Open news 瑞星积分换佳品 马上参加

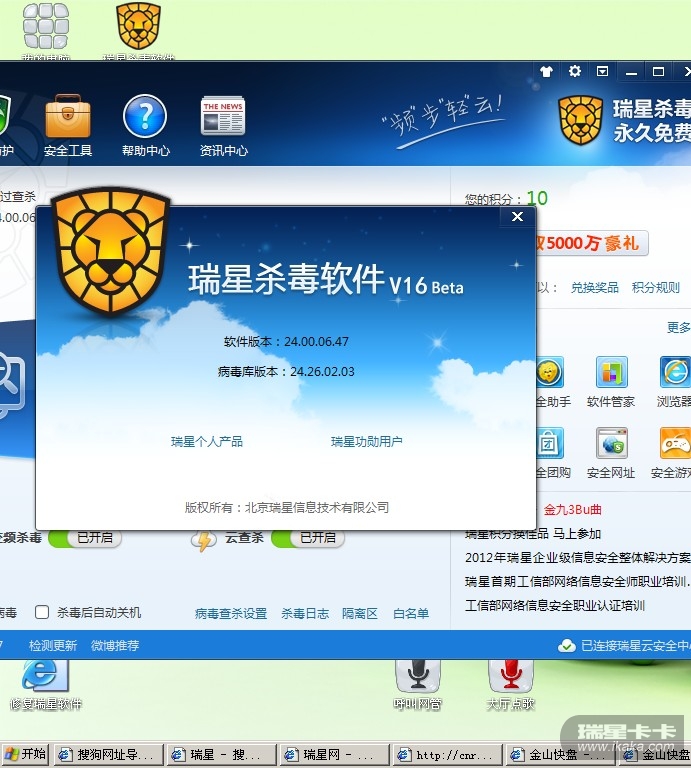coord(533,534)
